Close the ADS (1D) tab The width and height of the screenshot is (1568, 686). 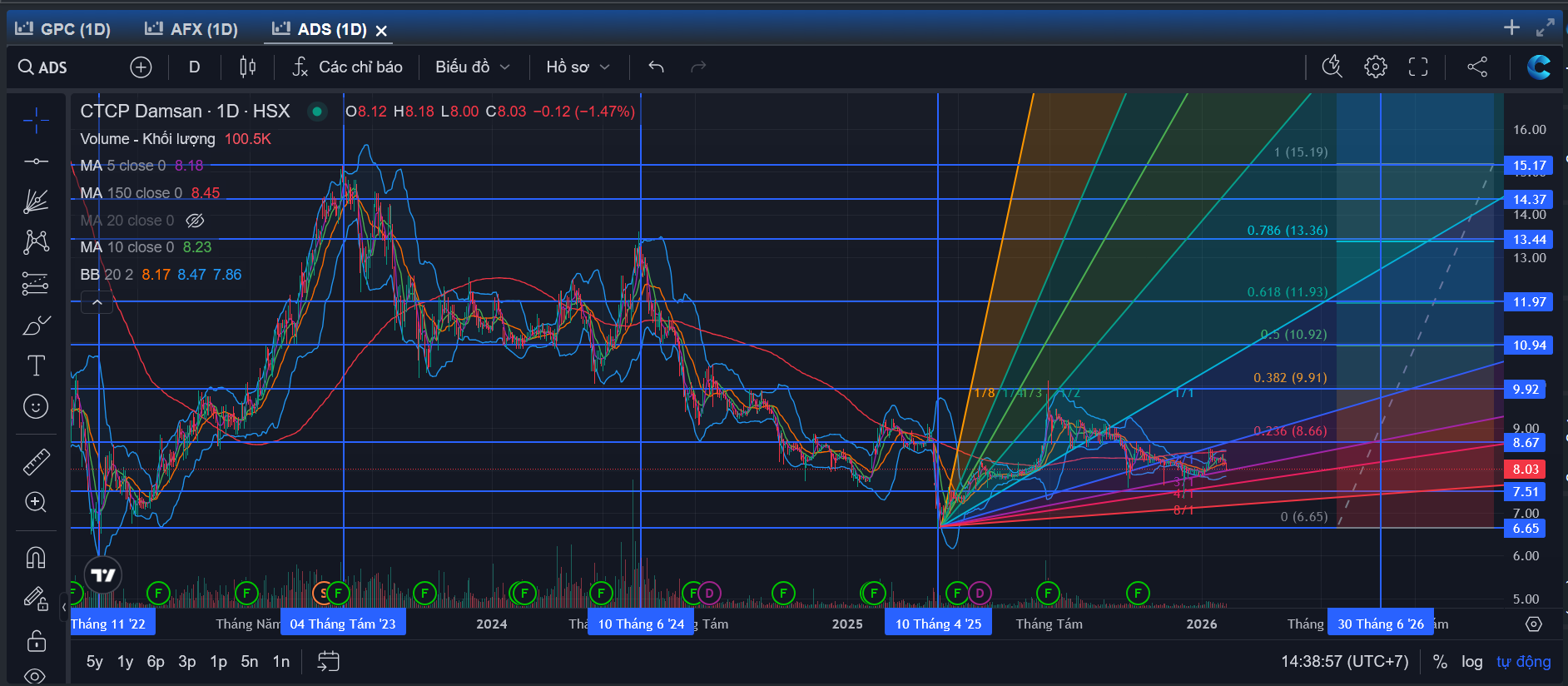click(x=381, y=31)
